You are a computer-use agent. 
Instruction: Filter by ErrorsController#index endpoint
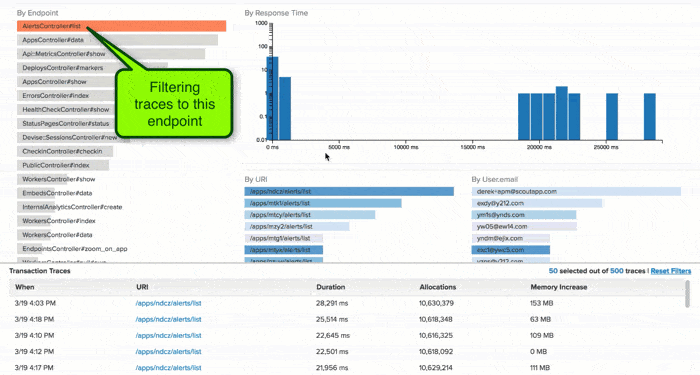coord(66,96)
